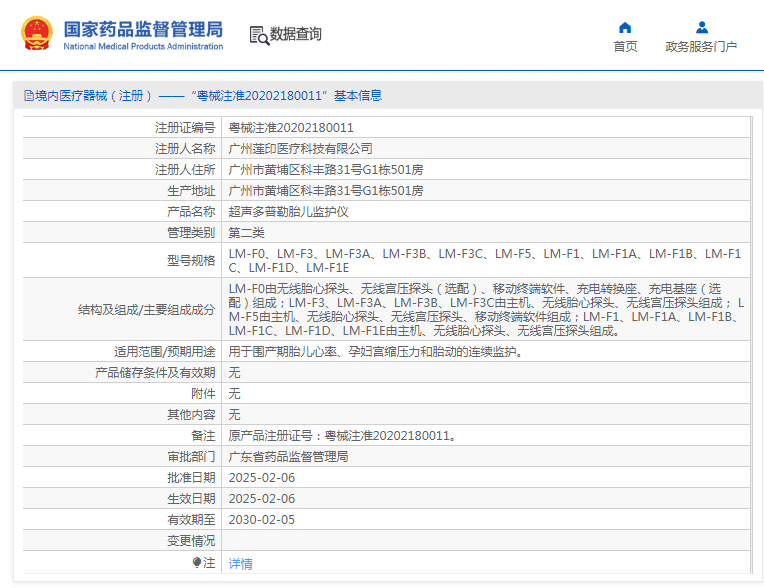This screenshot has width=764, height=588.
Task: Click the 第二类 management category value
Action: pyautogui.click(x=246, y=233)
